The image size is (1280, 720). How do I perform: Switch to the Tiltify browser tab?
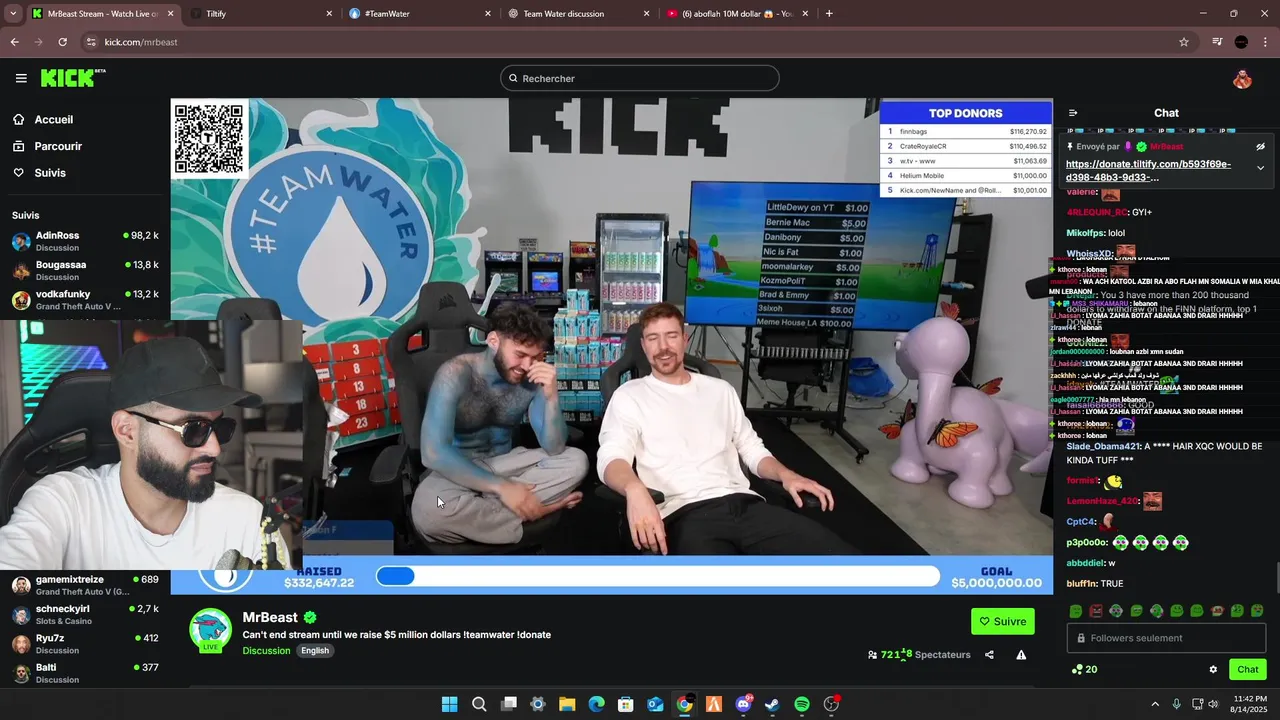coord(260,14)
